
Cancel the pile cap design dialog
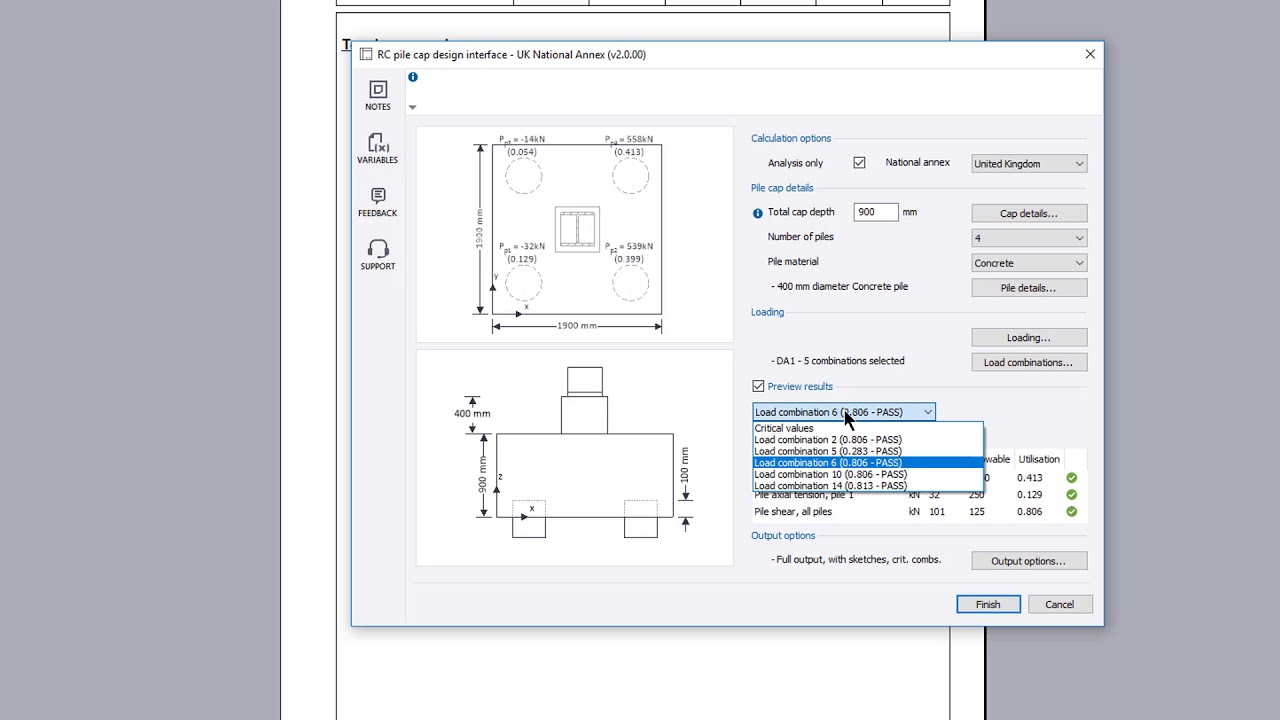point(1059,604)
